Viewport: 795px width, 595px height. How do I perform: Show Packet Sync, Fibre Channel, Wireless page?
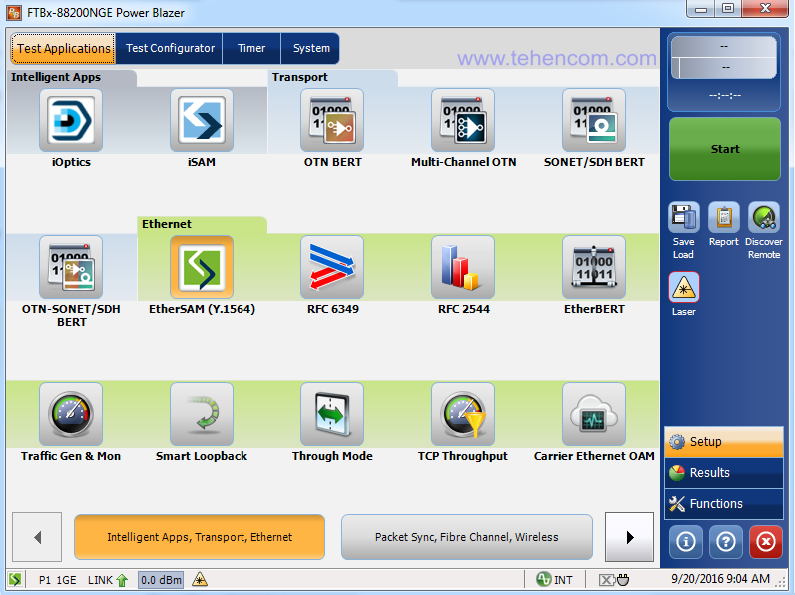click(467, 537)
